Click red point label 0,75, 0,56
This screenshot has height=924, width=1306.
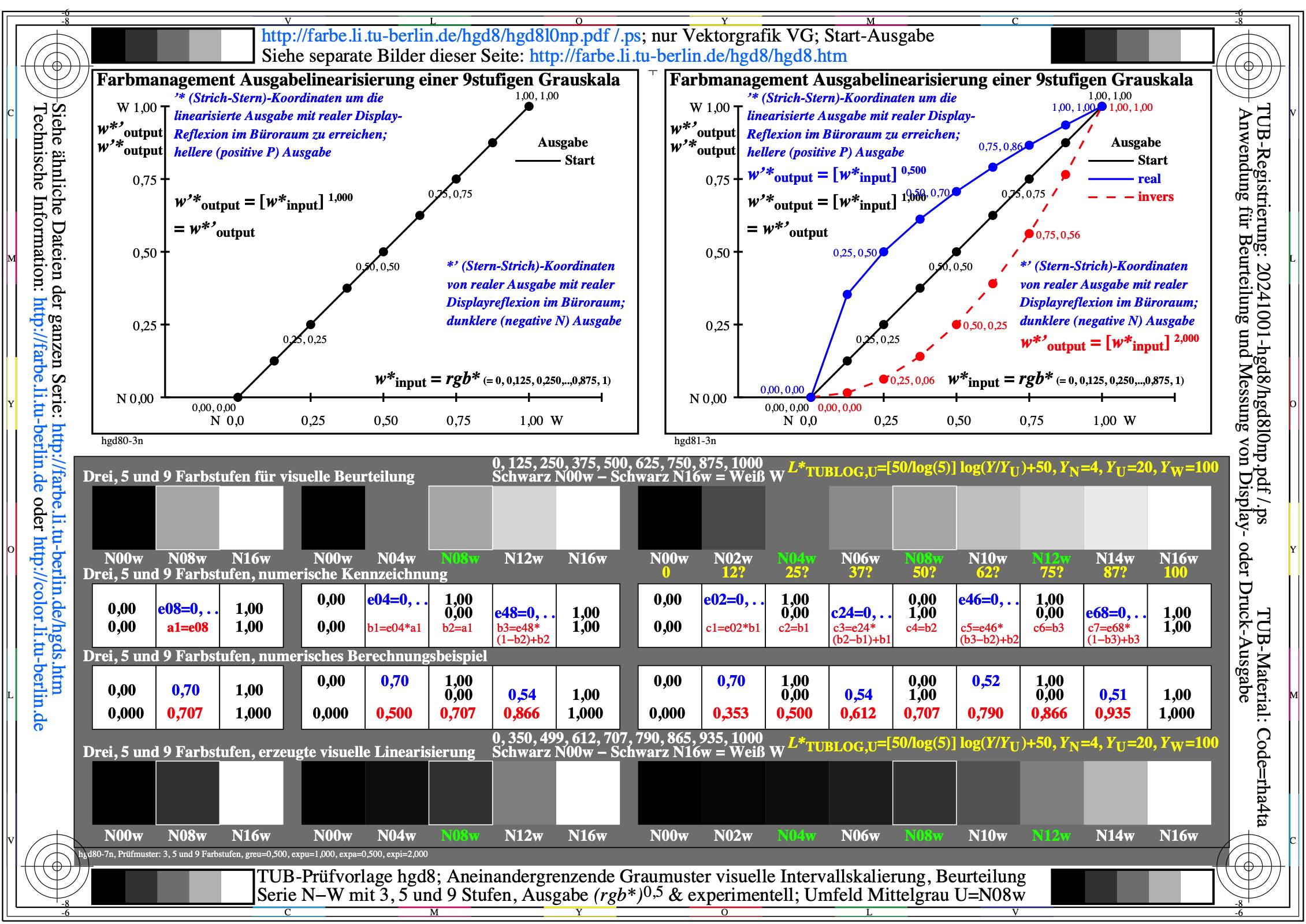click(1058, 235)
